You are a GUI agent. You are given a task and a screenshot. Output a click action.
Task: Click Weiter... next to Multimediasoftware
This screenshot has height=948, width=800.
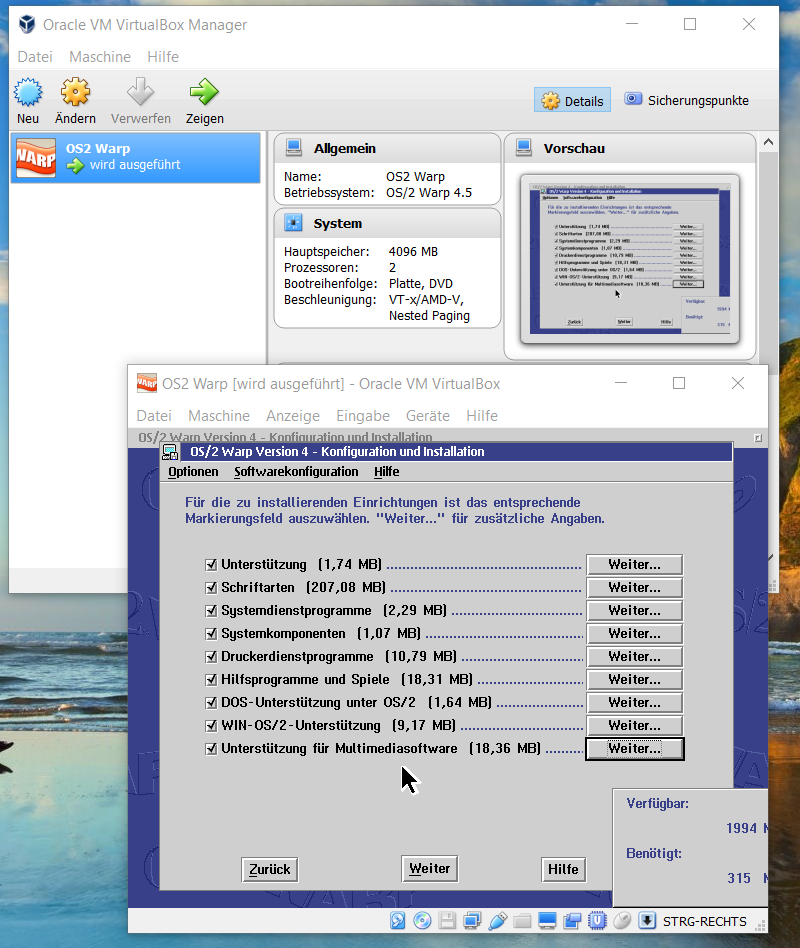(x=634, y=748)
